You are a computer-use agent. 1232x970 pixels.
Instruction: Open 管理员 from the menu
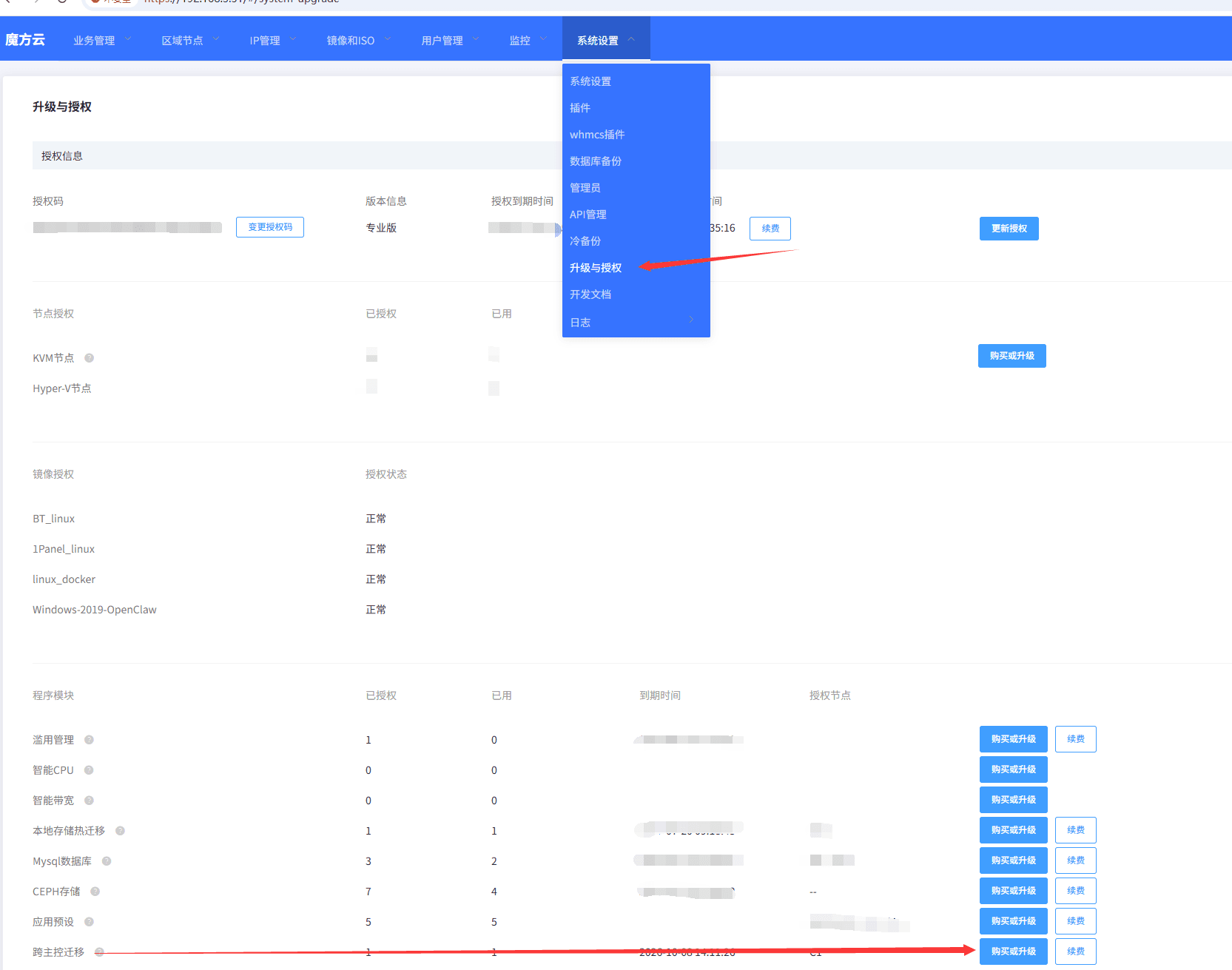click(636, 188)
